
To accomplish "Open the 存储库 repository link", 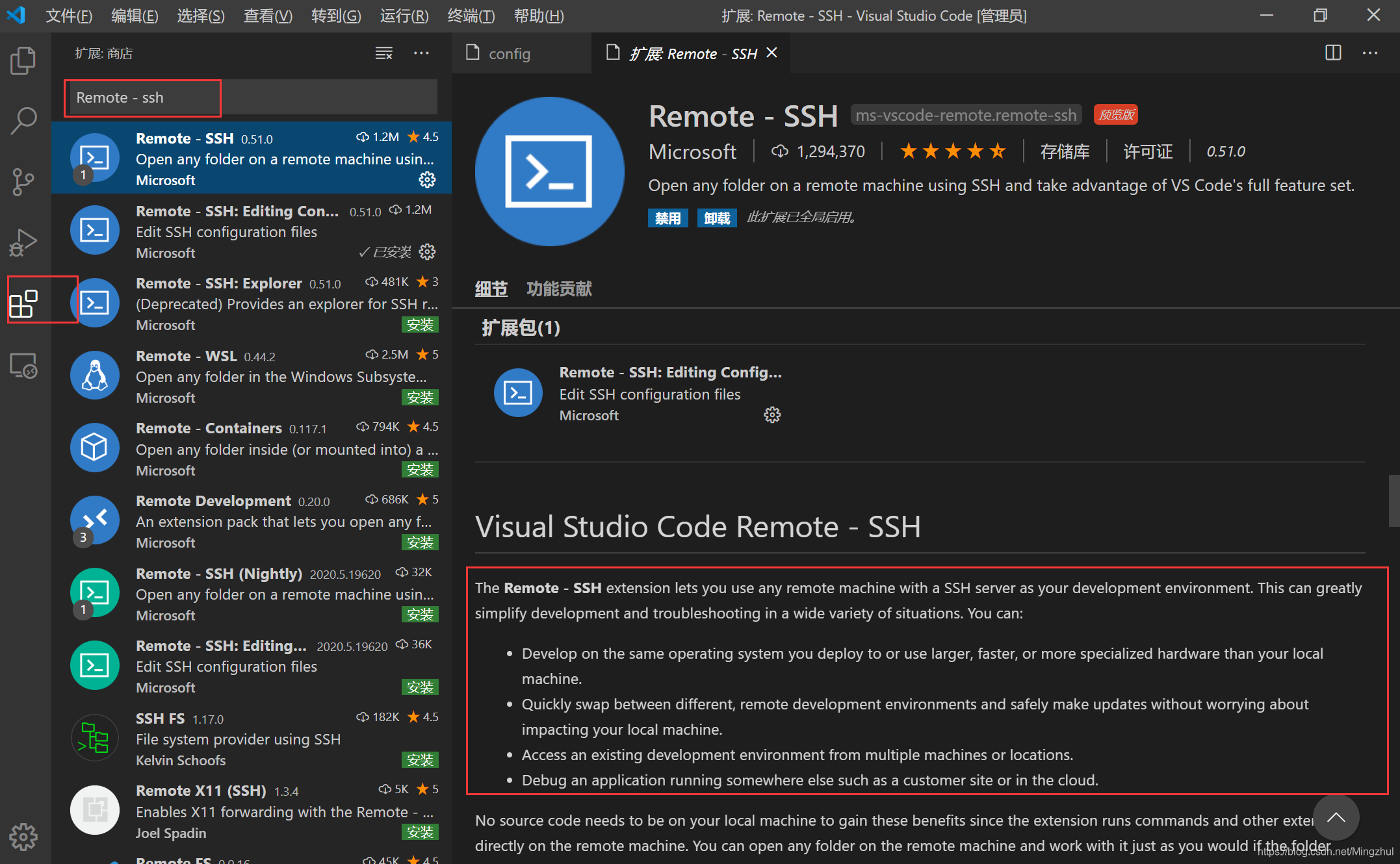I will (x=1065, y=151).
